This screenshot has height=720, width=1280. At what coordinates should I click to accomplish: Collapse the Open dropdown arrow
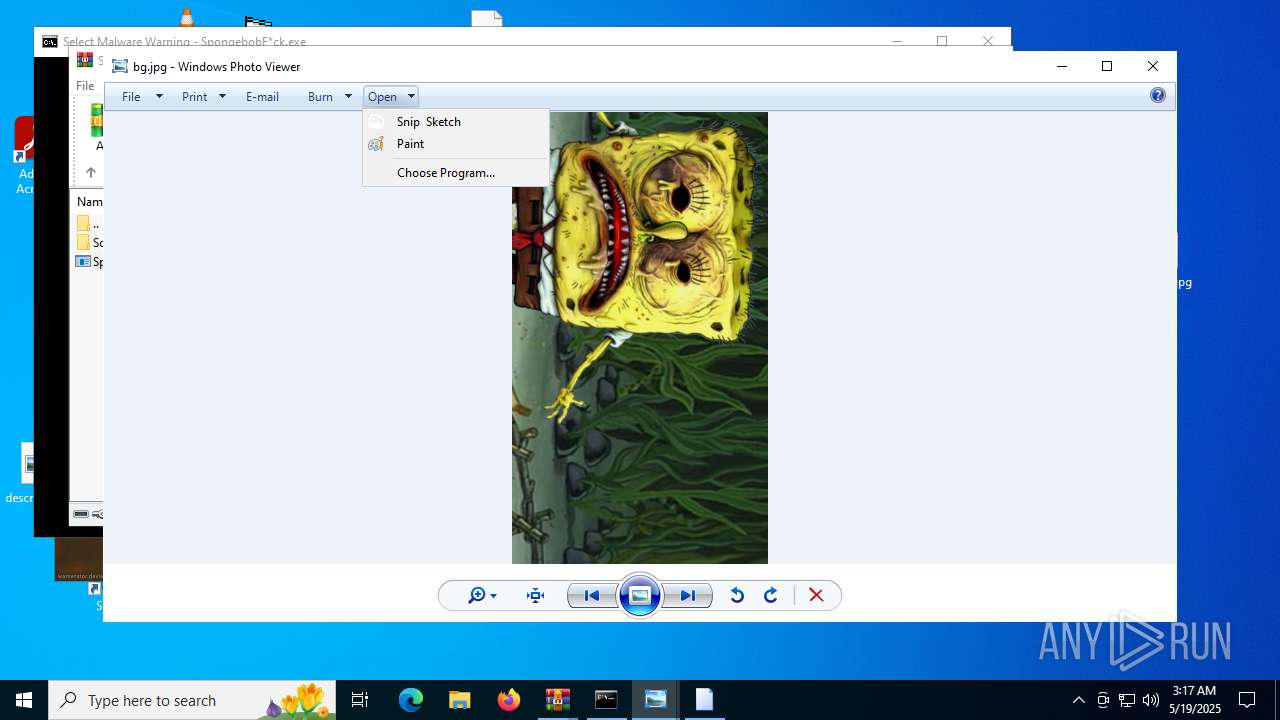pyautogui.click(x=411, y=97)
